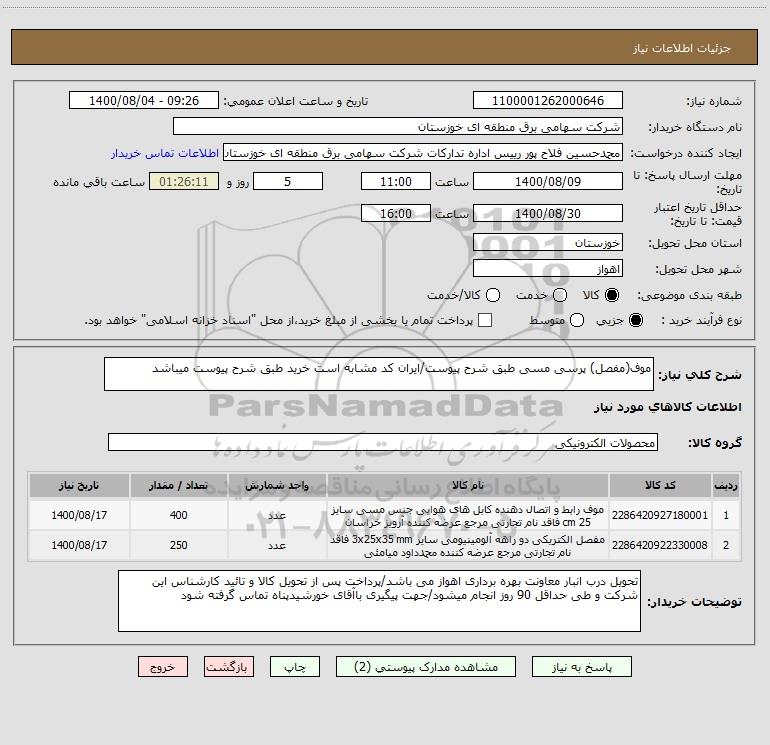Click the ایجاد کننده درخواست field

423,152
